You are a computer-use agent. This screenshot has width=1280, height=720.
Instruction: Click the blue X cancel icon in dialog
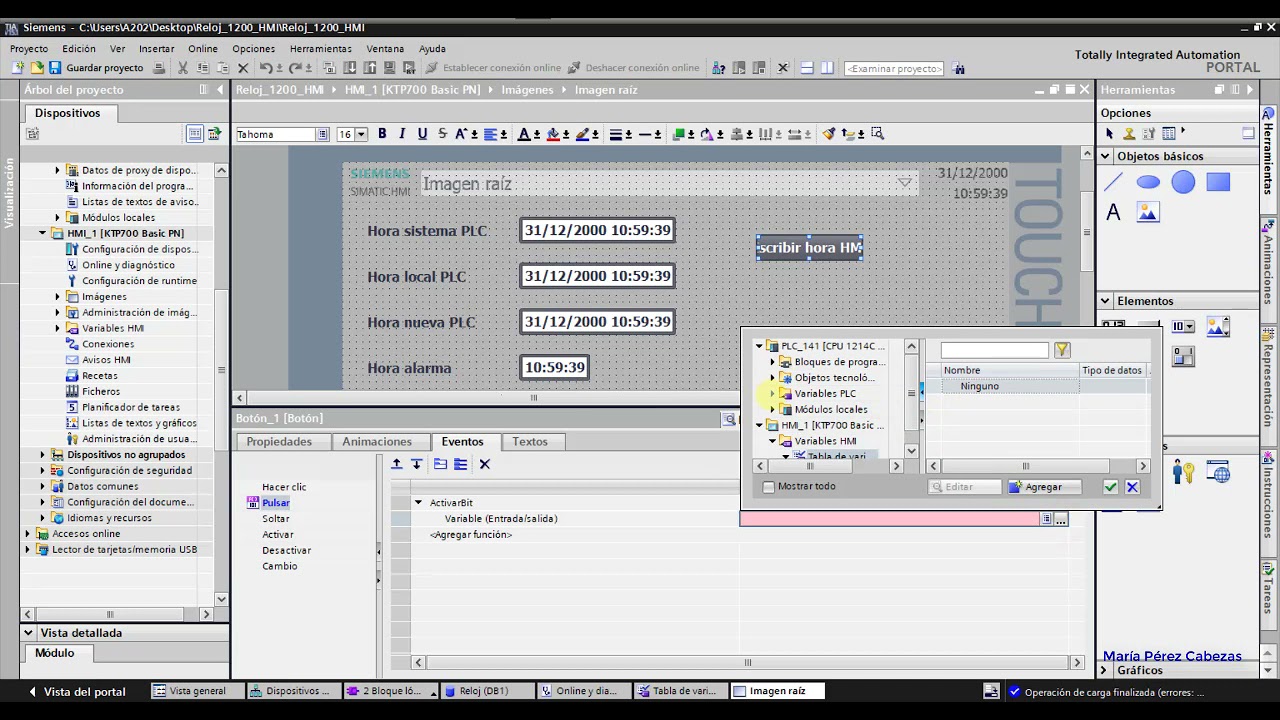[1132, 487]
